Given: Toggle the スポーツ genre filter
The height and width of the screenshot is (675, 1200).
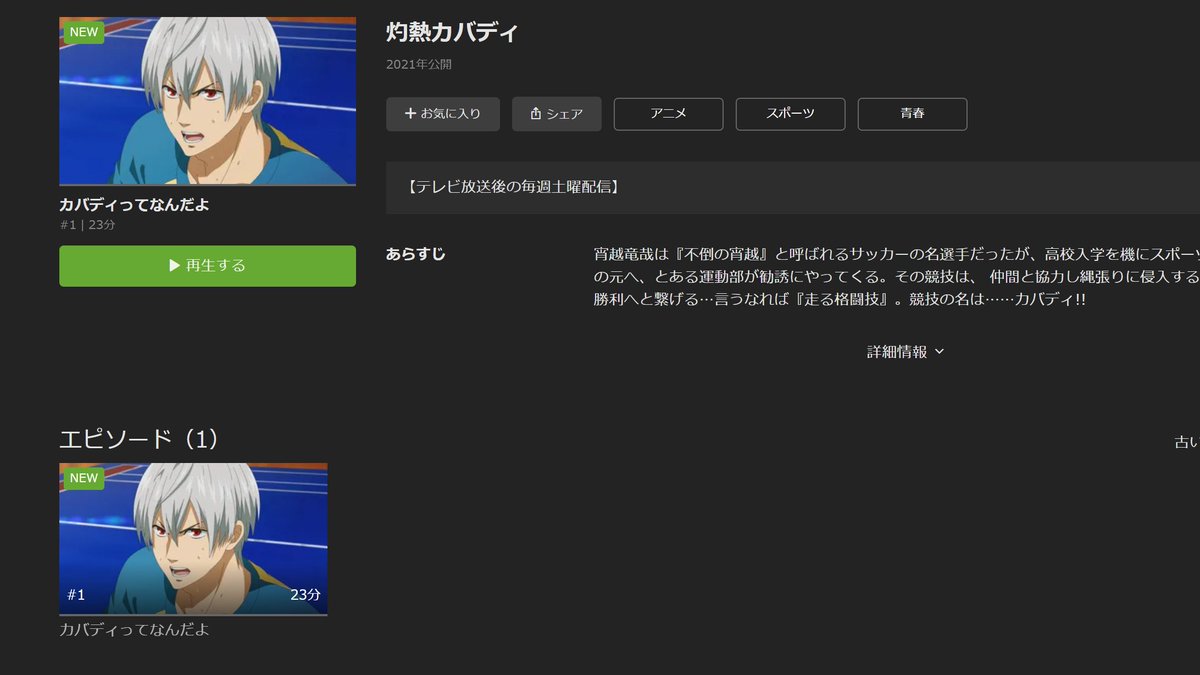Looking at the screenshot, I should [790, 114].
